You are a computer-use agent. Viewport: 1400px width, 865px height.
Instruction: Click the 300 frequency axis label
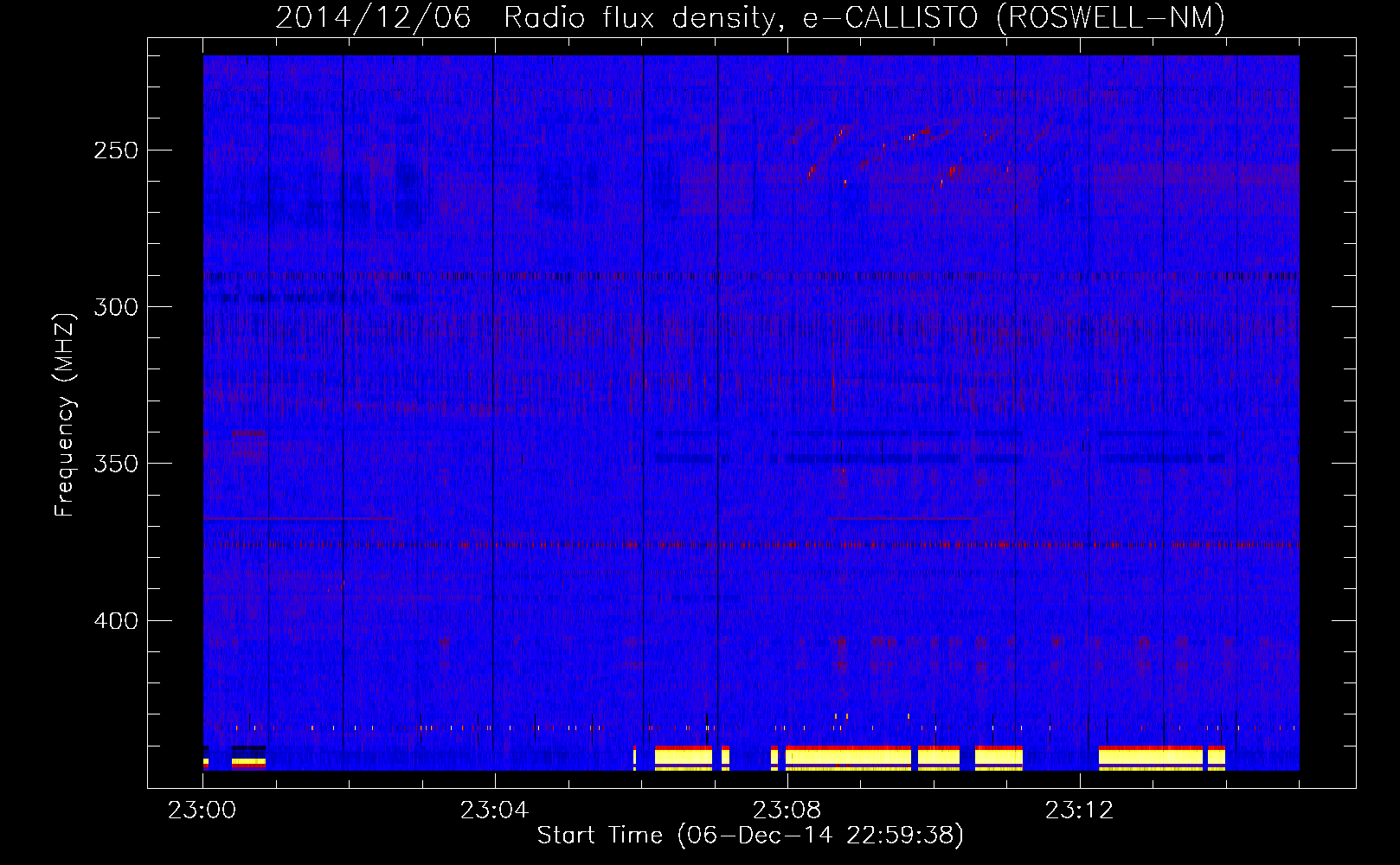[116, 307]
